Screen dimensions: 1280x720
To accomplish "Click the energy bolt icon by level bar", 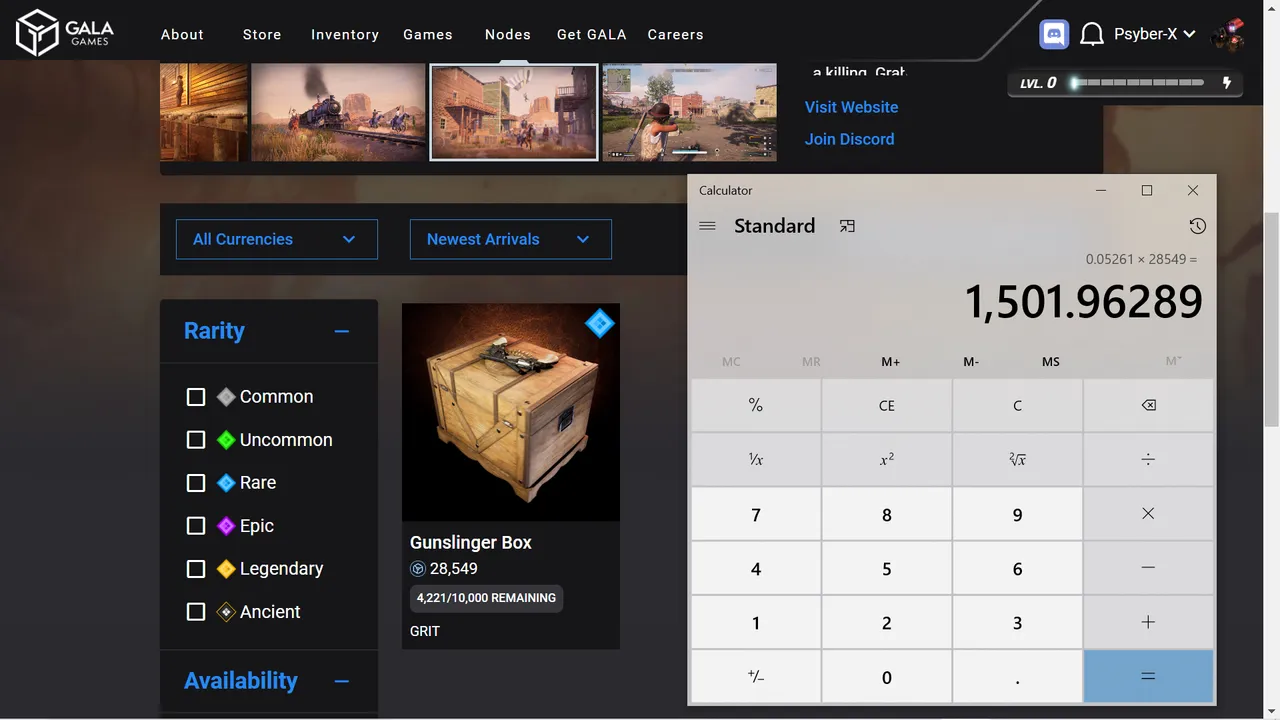I will tap(1227, 83).
